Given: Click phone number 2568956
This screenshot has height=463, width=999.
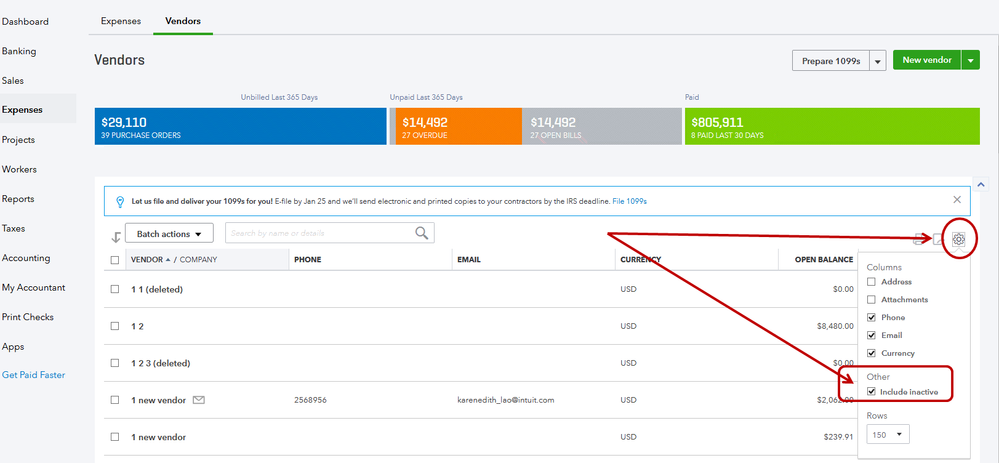Looking at the screenshot, I should click(x=310, y=401).
